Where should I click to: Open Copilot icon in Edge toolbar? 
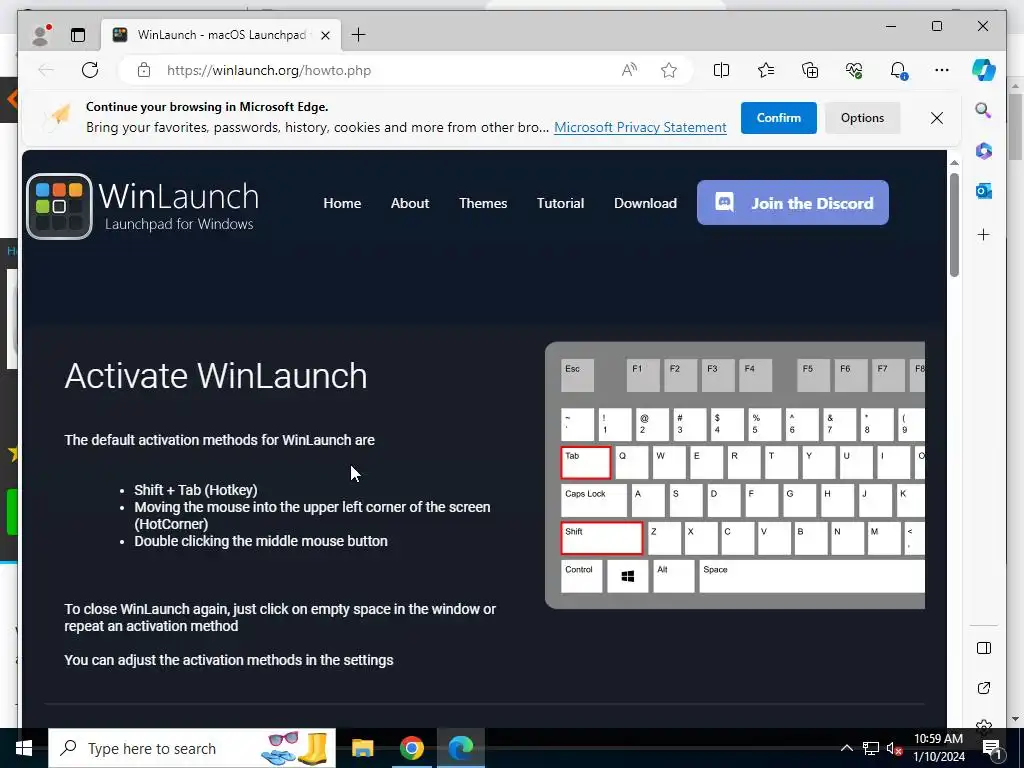[984, 70]
